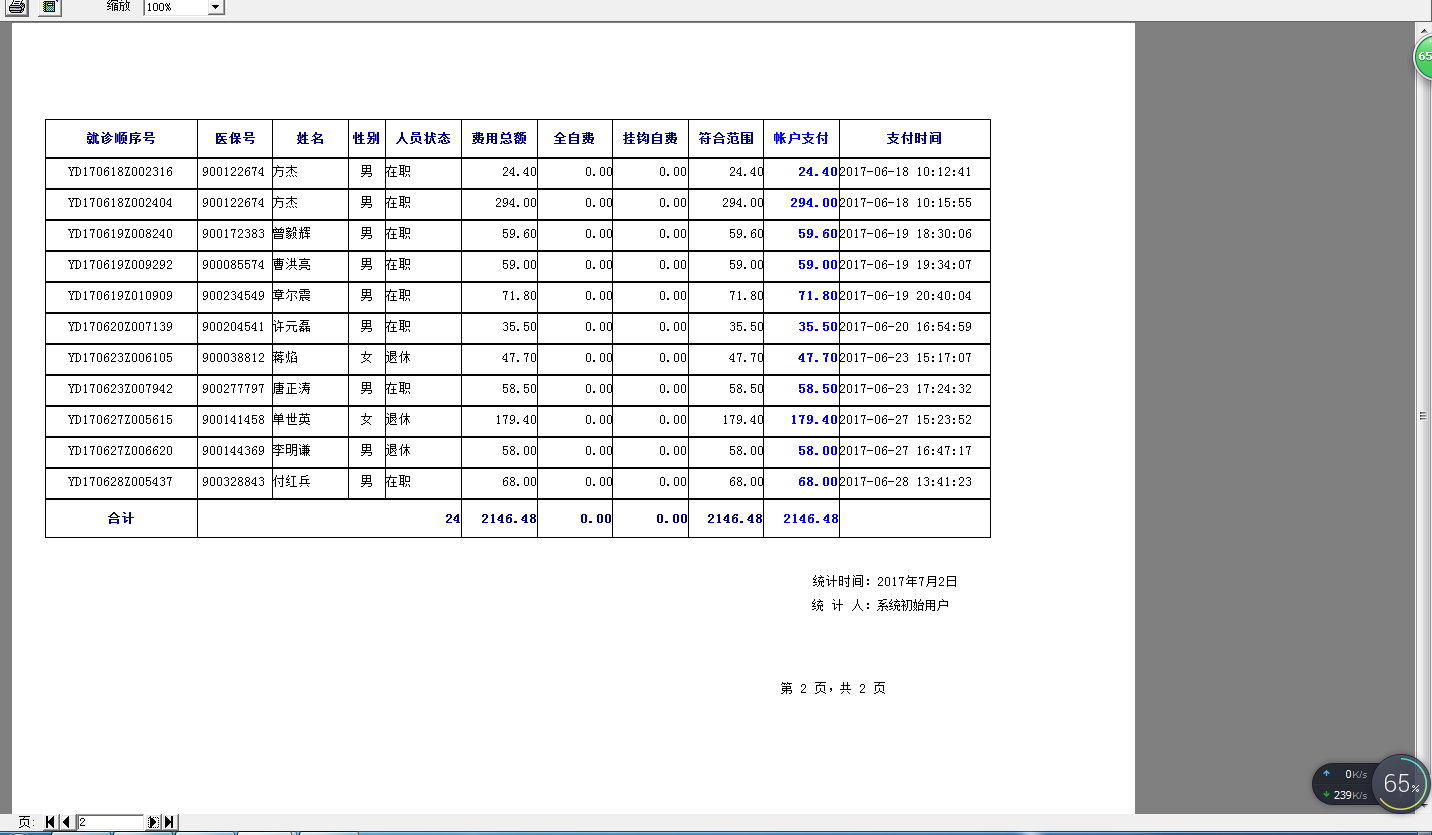Click the name 单世英
1432x835 pixels.
(291, 420)
